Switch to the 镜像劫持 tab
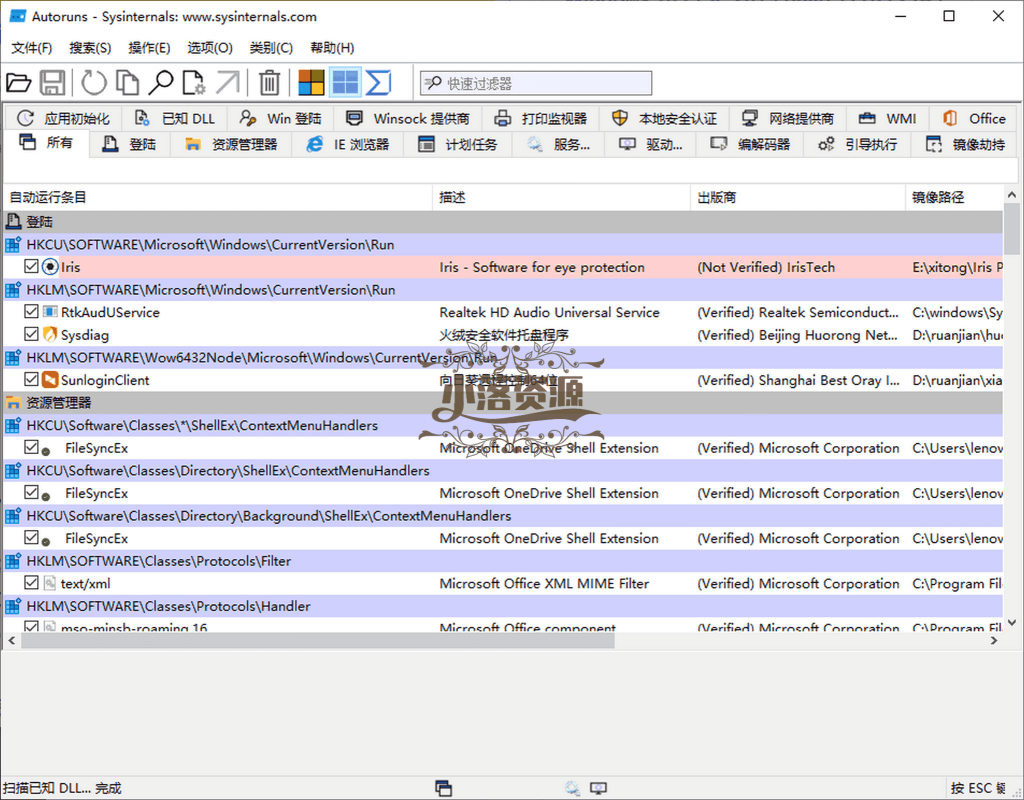The image size is (1024, 800). point(965,144)
